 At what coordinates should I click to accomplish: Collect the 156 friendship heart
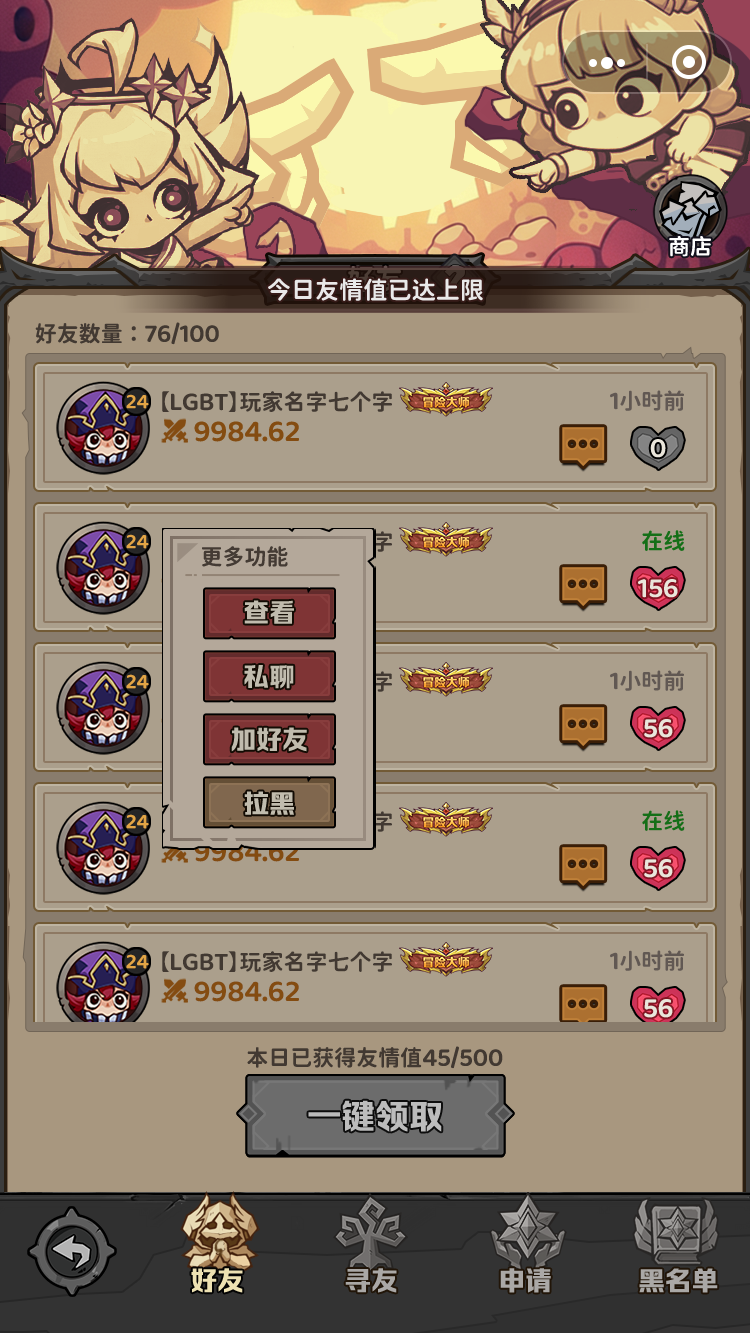click(x=657, y=587)
